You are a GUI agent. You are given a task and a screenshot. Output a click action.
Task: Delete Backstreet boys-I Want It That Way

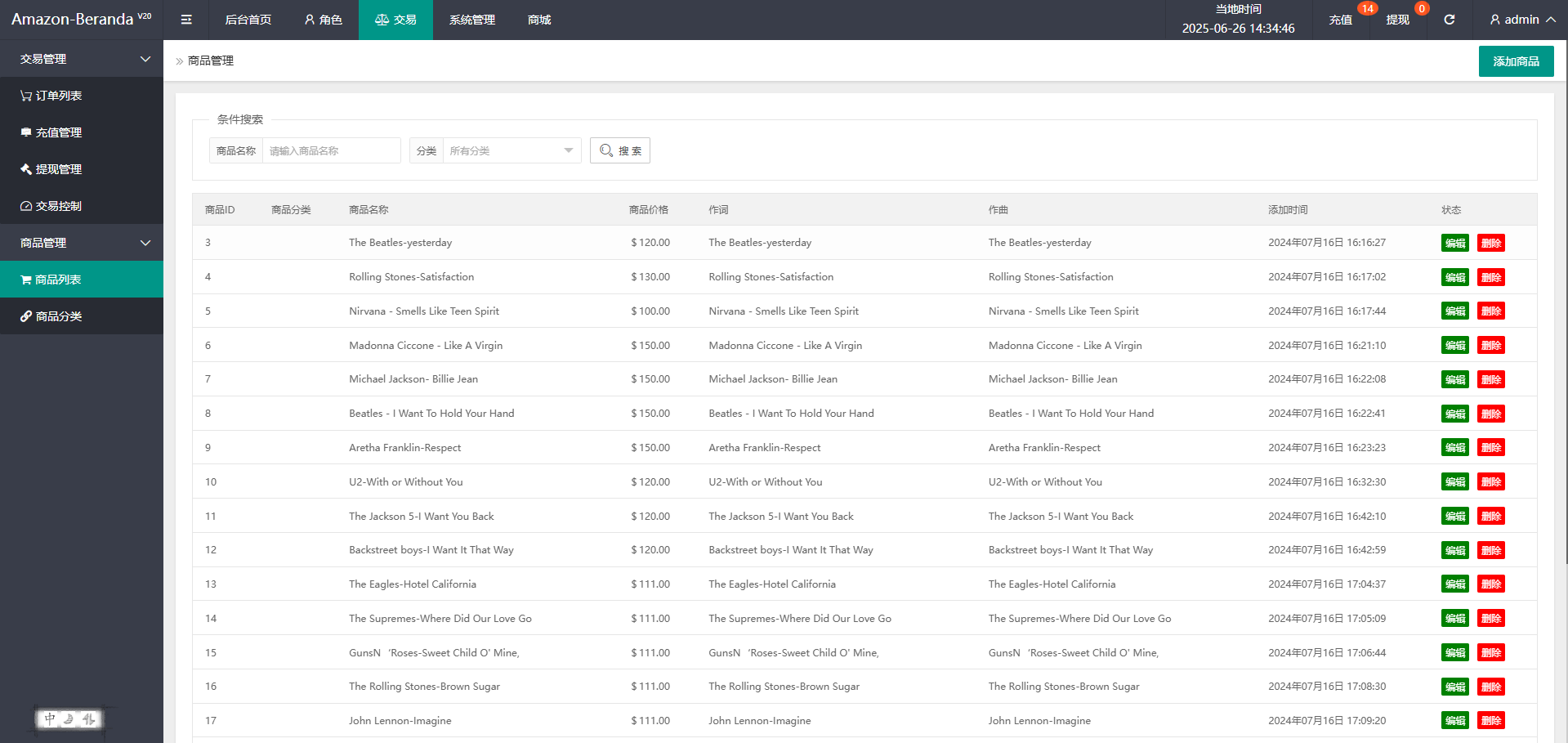click(x=1491, y=550)
